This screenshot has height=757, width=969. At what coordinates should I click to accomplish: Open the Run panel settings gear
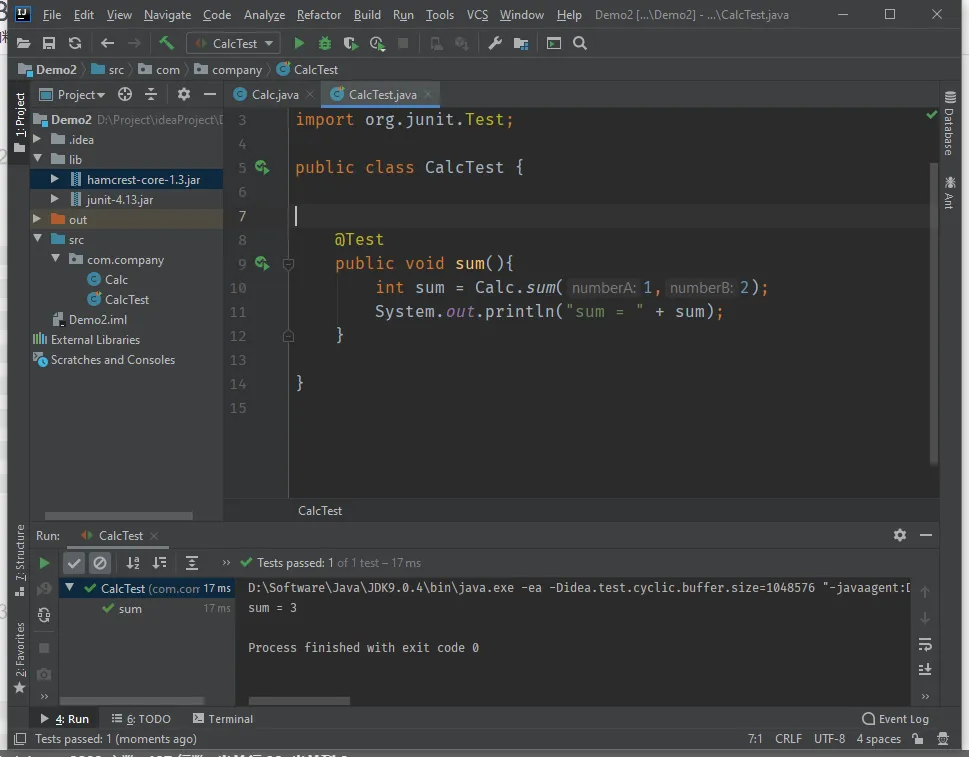pyautogui.click(x=899, y=535)
